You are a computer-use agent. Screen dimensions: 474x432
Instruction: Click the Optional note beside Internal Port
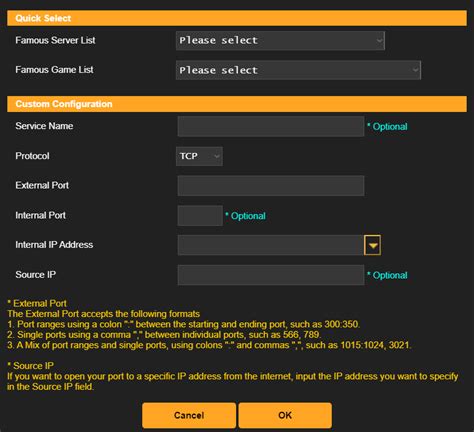(245, 216)
